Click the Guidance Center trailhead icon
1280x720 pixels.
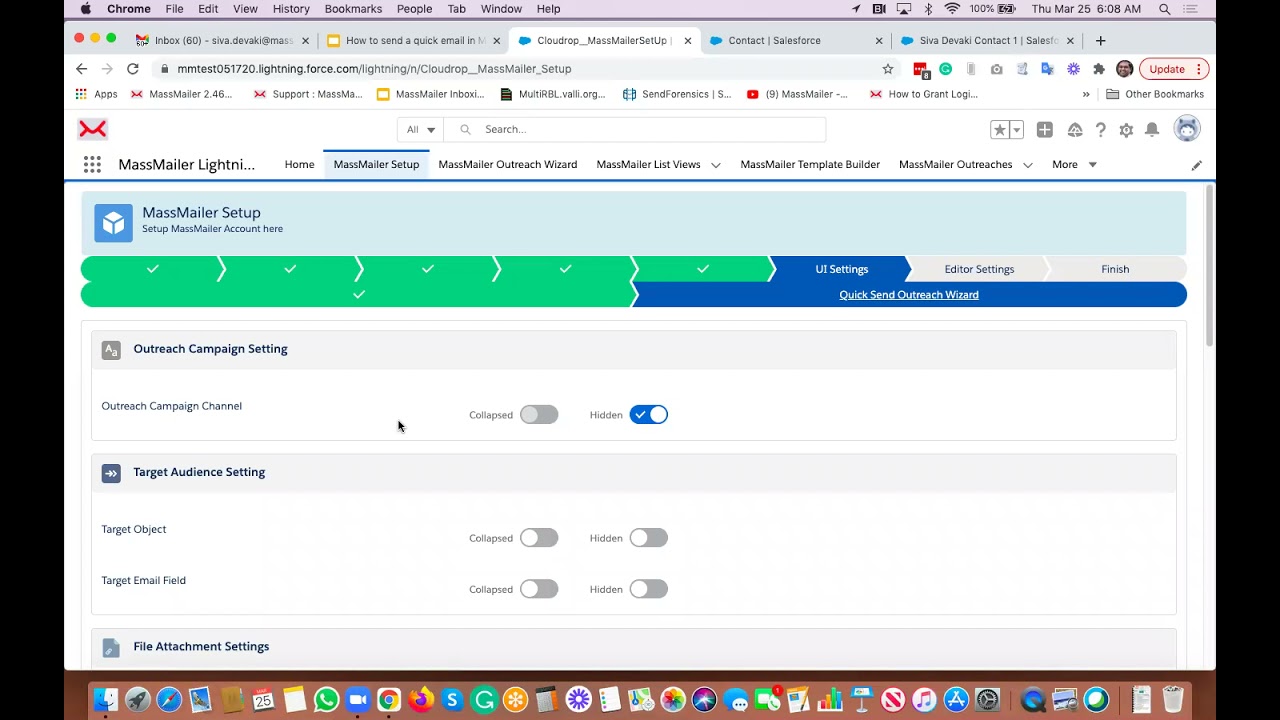click(1075, 130)
